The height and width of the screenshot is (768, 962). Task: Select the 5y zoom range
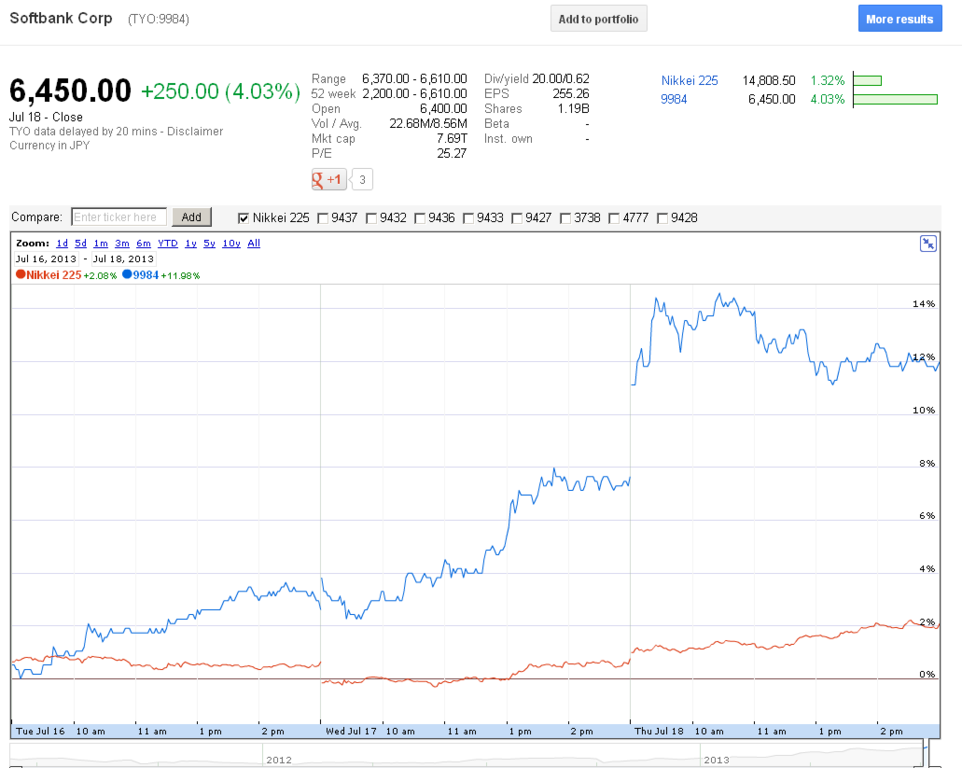point(209,244)
